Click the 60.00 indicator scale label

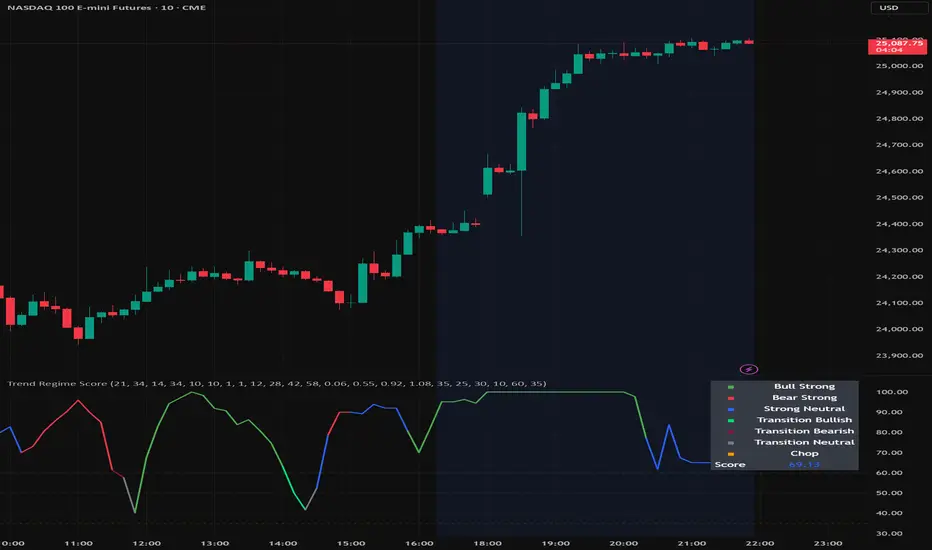coord(889,473)
